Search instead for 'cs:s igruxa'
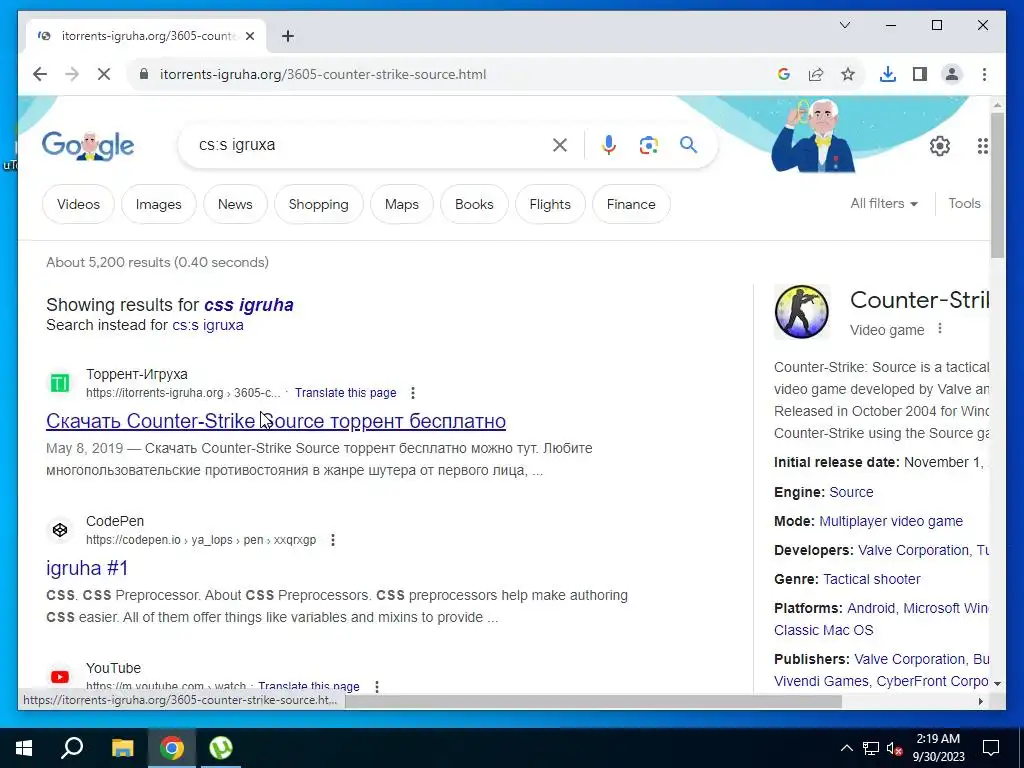Viewport: 1024px width, 768px height. coord(208,325)
